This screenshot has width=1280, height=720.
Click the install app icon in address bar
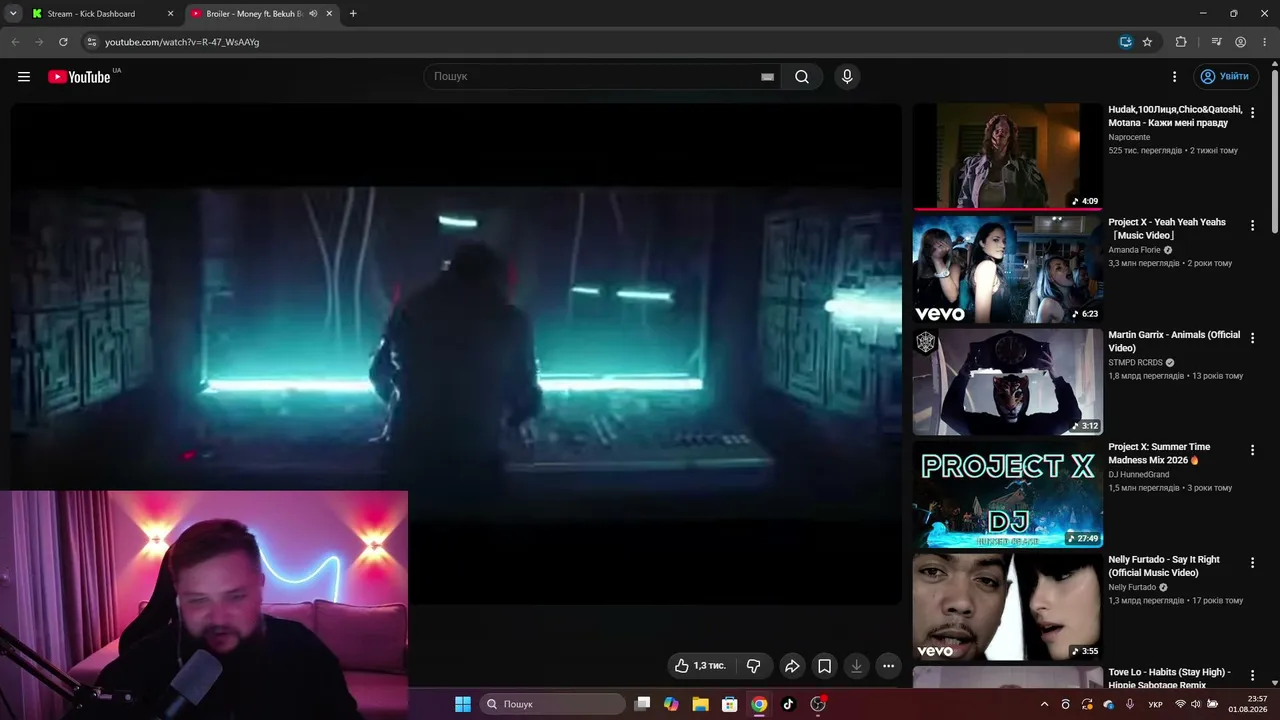point(1126,42)
